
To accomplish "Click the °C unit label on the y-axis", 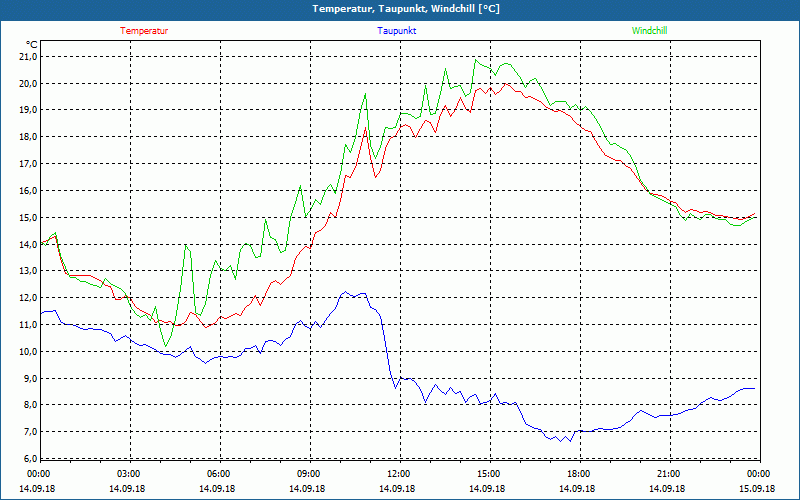I will [x=31, y=44].
